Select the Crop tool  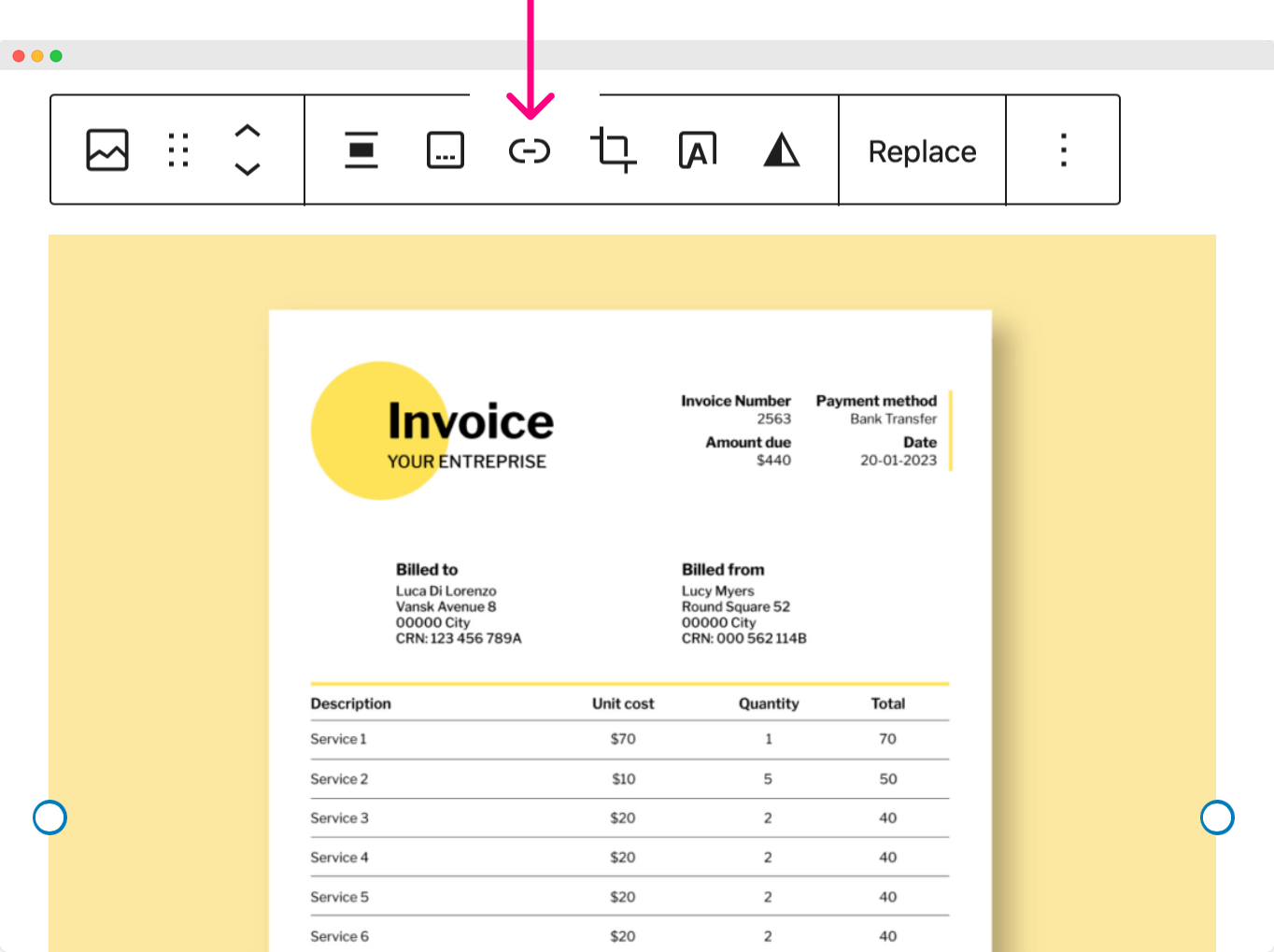pyautogui.click(x=614, y=150)
